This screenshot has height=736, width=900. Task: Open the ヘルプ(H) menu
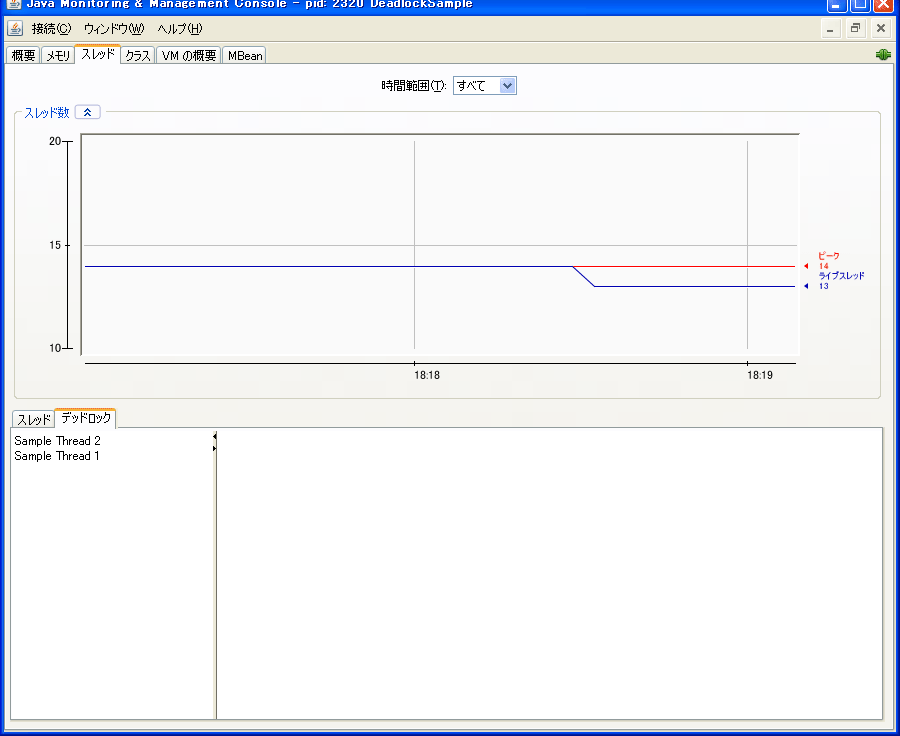point(180,28)
